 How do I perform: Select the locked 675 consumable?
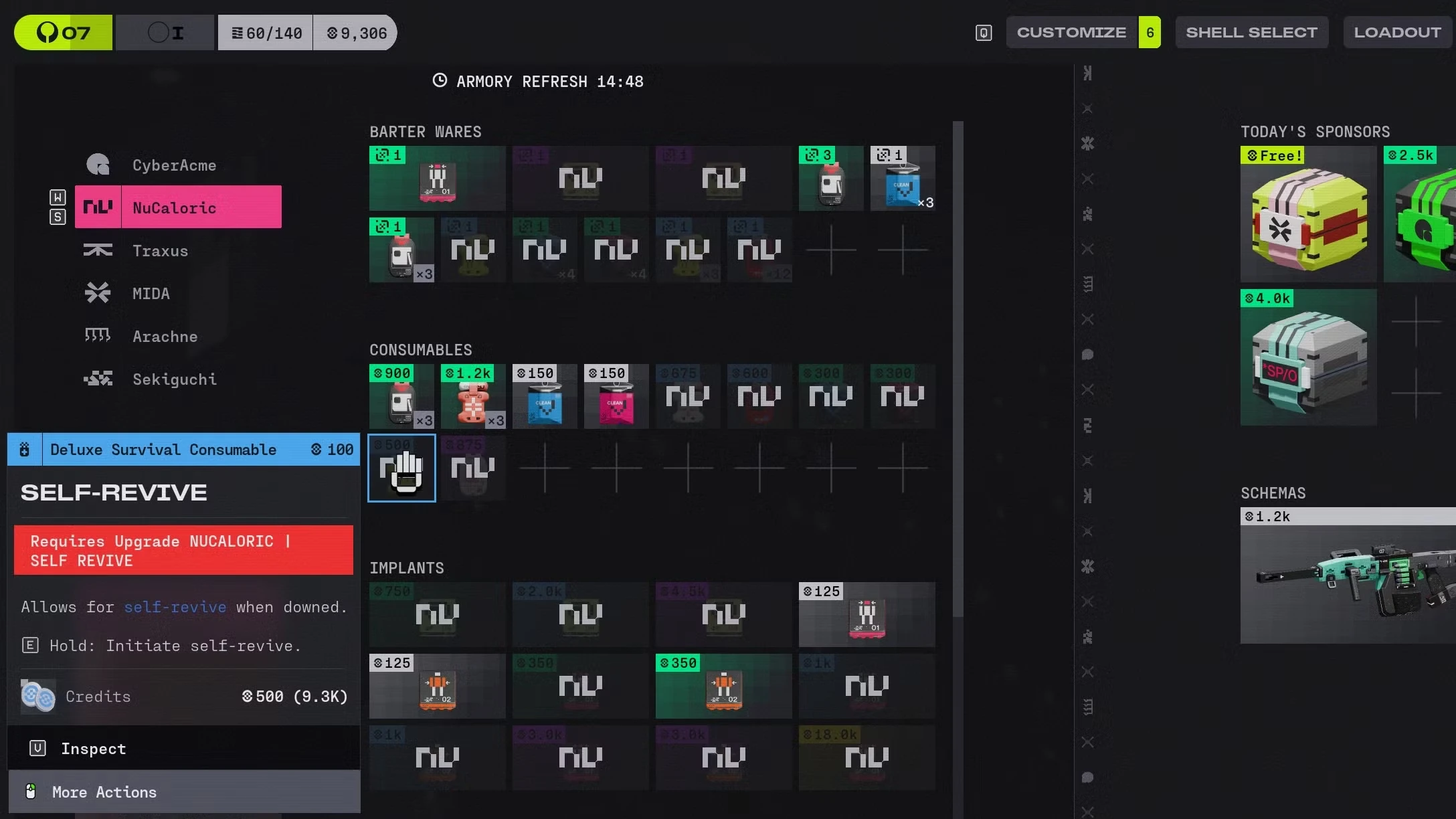(688, 396)
